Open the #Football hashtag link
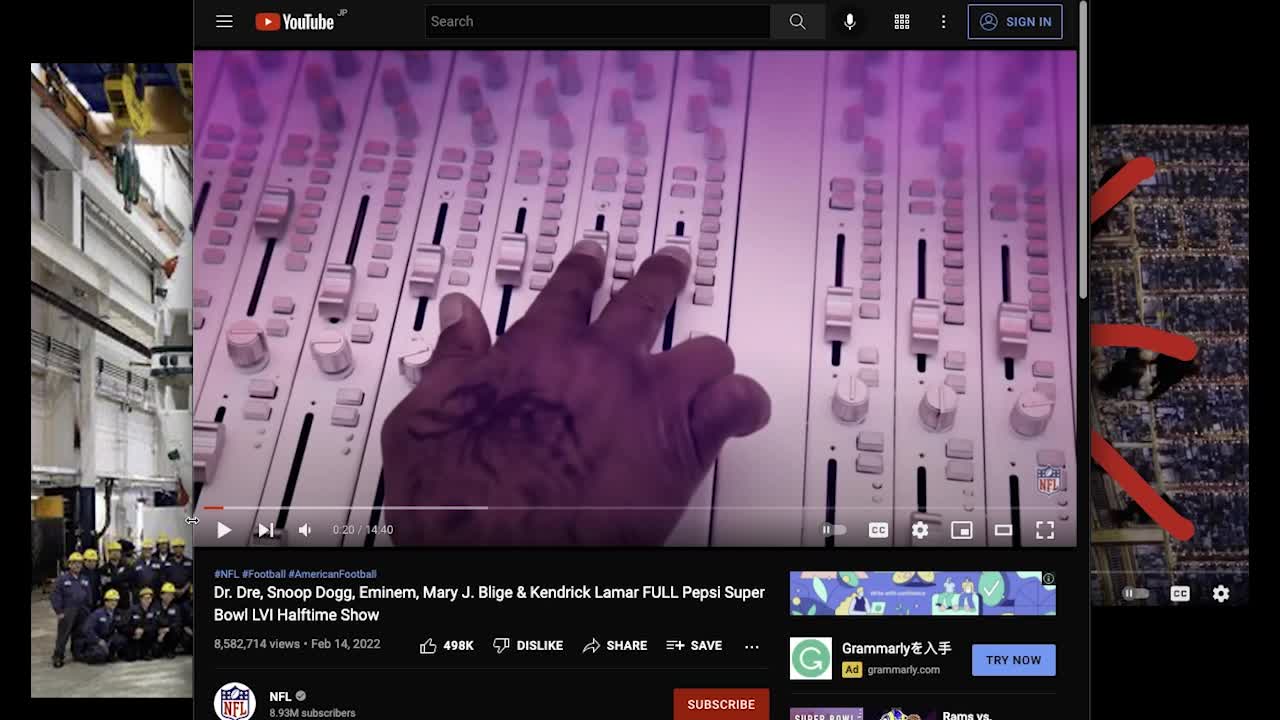 tap(263, 574)
